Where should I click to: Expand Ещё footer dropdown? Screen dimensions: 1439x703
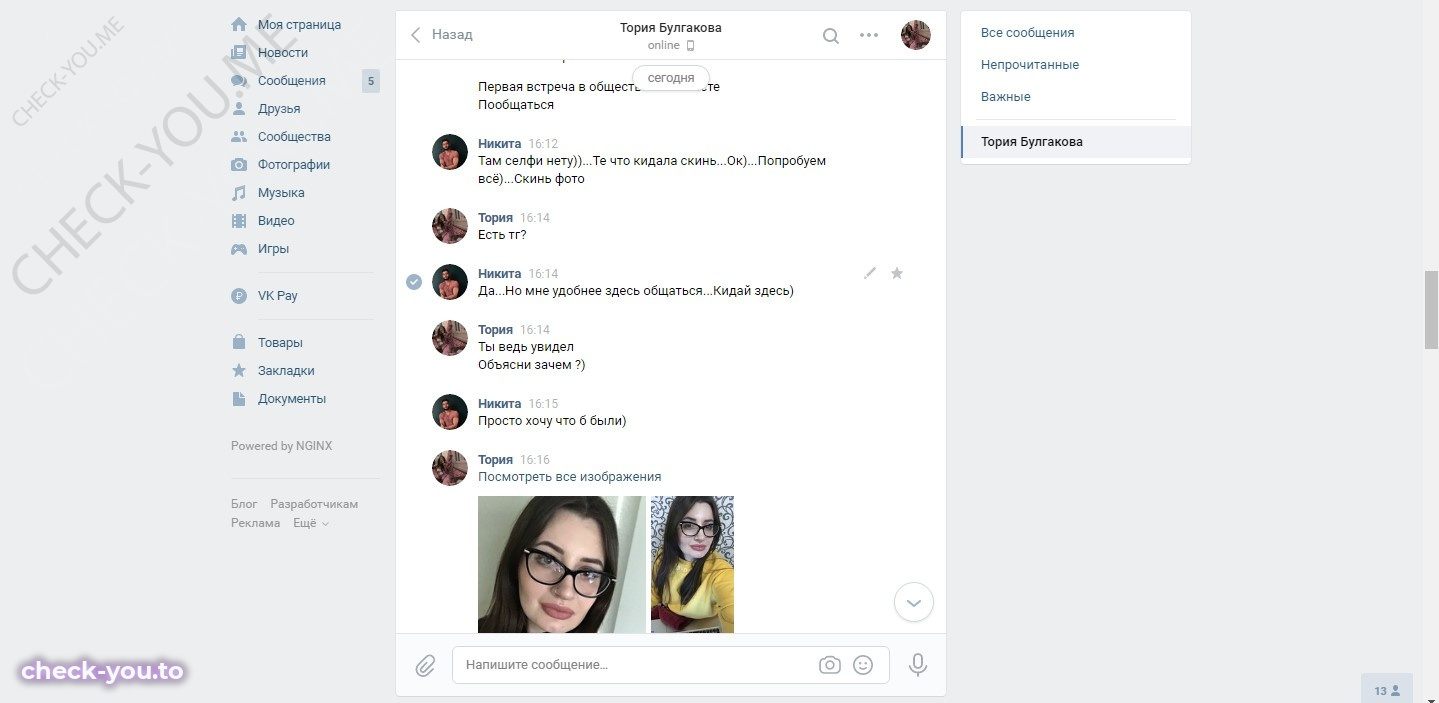point(311,523)
